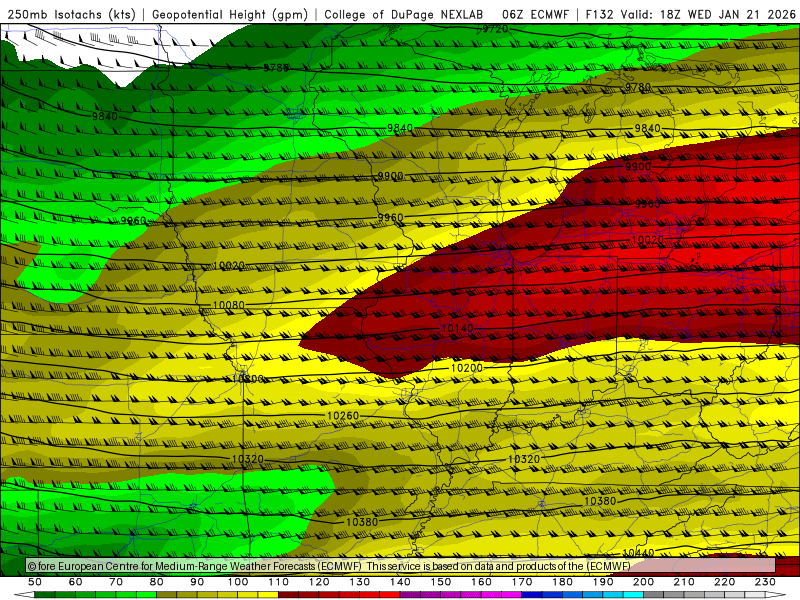The height and width of the screenshot is (600, 800).
Task: Click the '250mb Isotachs (kts)' title text
Action: pyautogui.click(x=72, y=15)
